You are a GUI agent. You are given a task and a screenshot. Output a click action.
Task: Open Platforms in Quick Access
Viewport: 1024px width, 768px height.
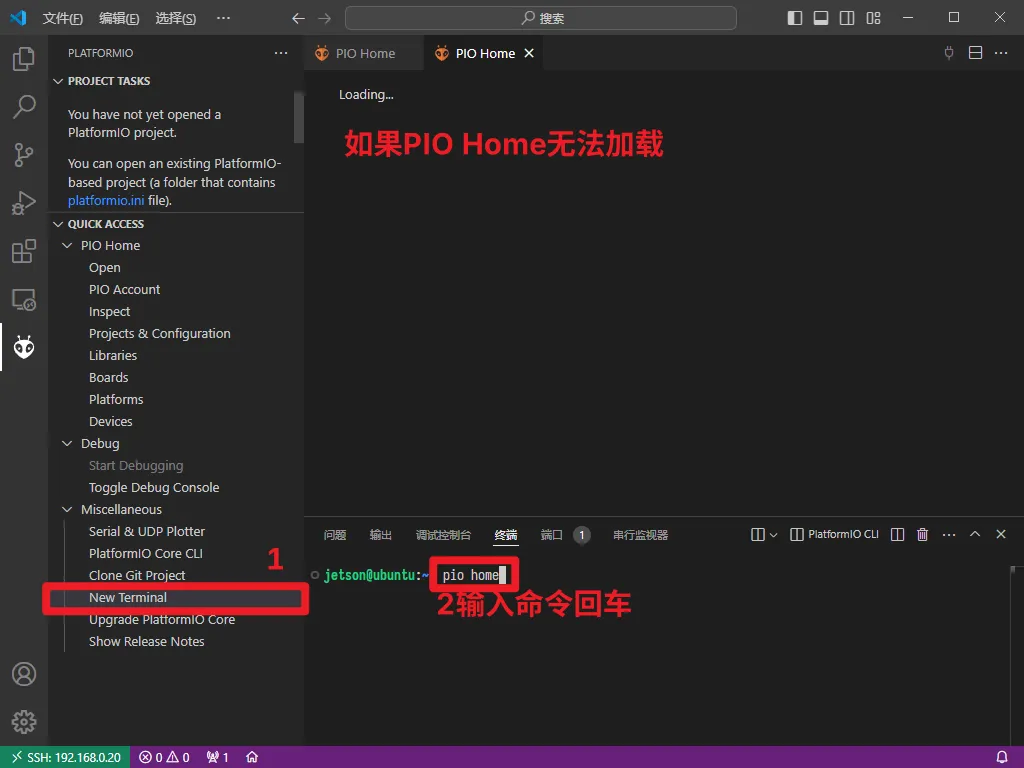coord(116,399)
